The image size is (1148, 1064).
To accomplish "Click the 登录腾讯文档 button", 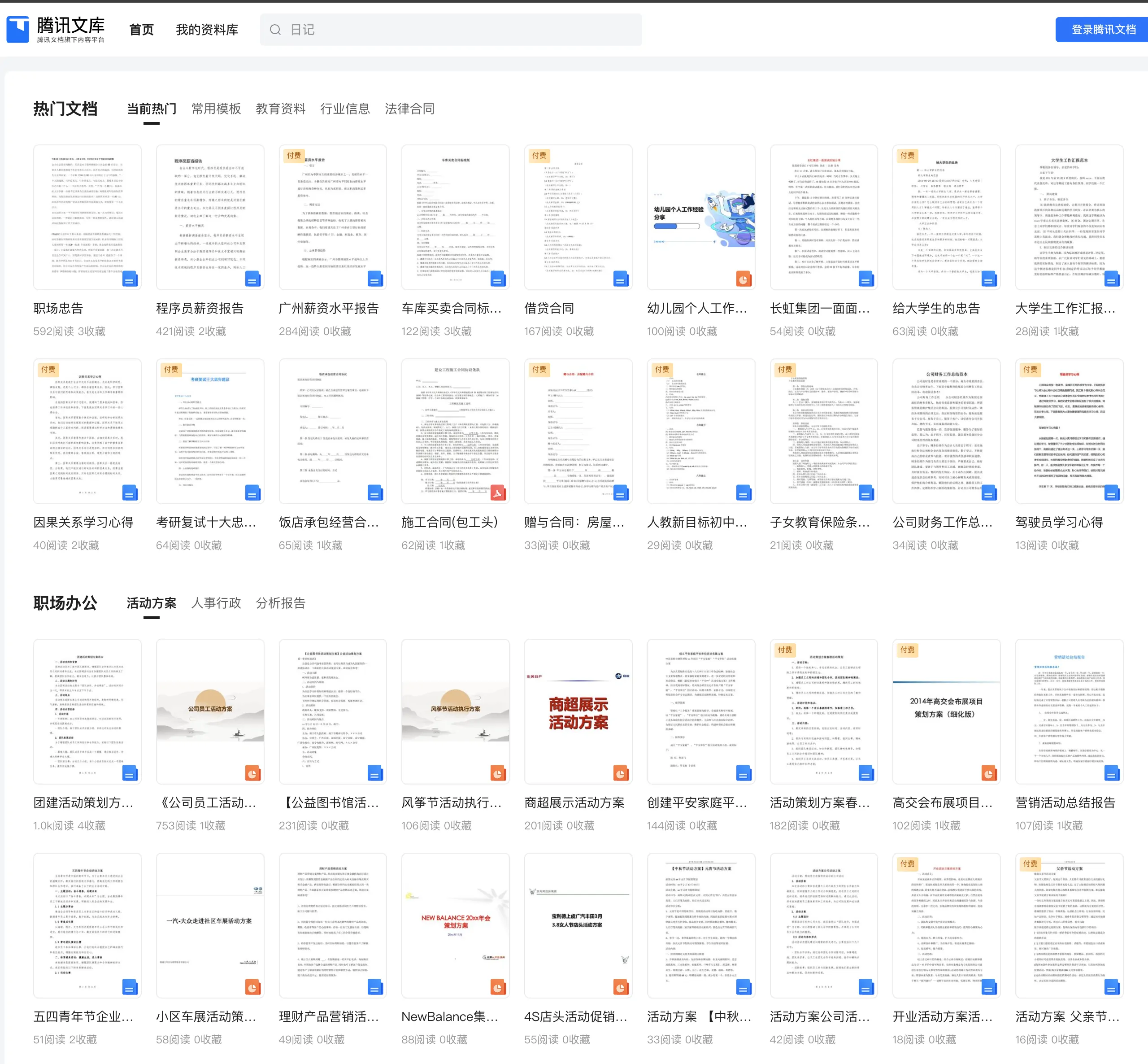I will pos(1103,29).
